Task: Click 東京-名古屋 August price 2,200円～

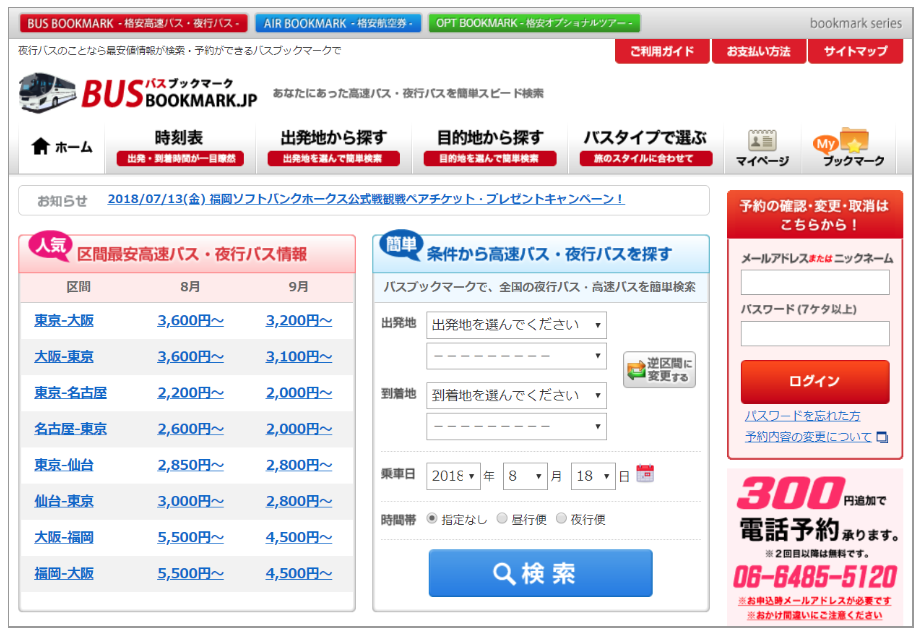Action: (190, 393)
